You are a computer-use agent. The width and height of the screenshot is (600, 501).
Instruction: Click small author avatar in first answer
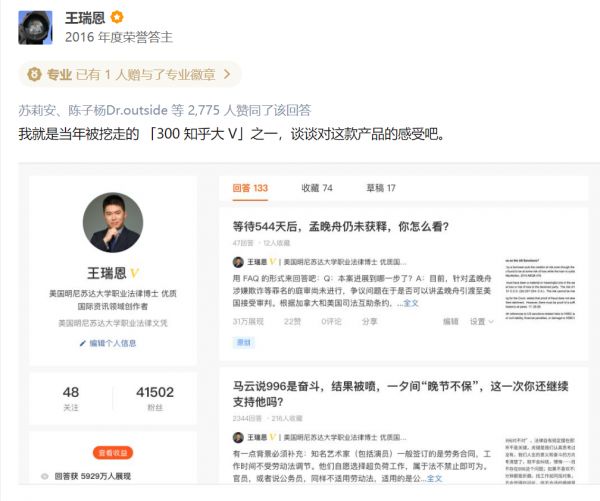238,262
